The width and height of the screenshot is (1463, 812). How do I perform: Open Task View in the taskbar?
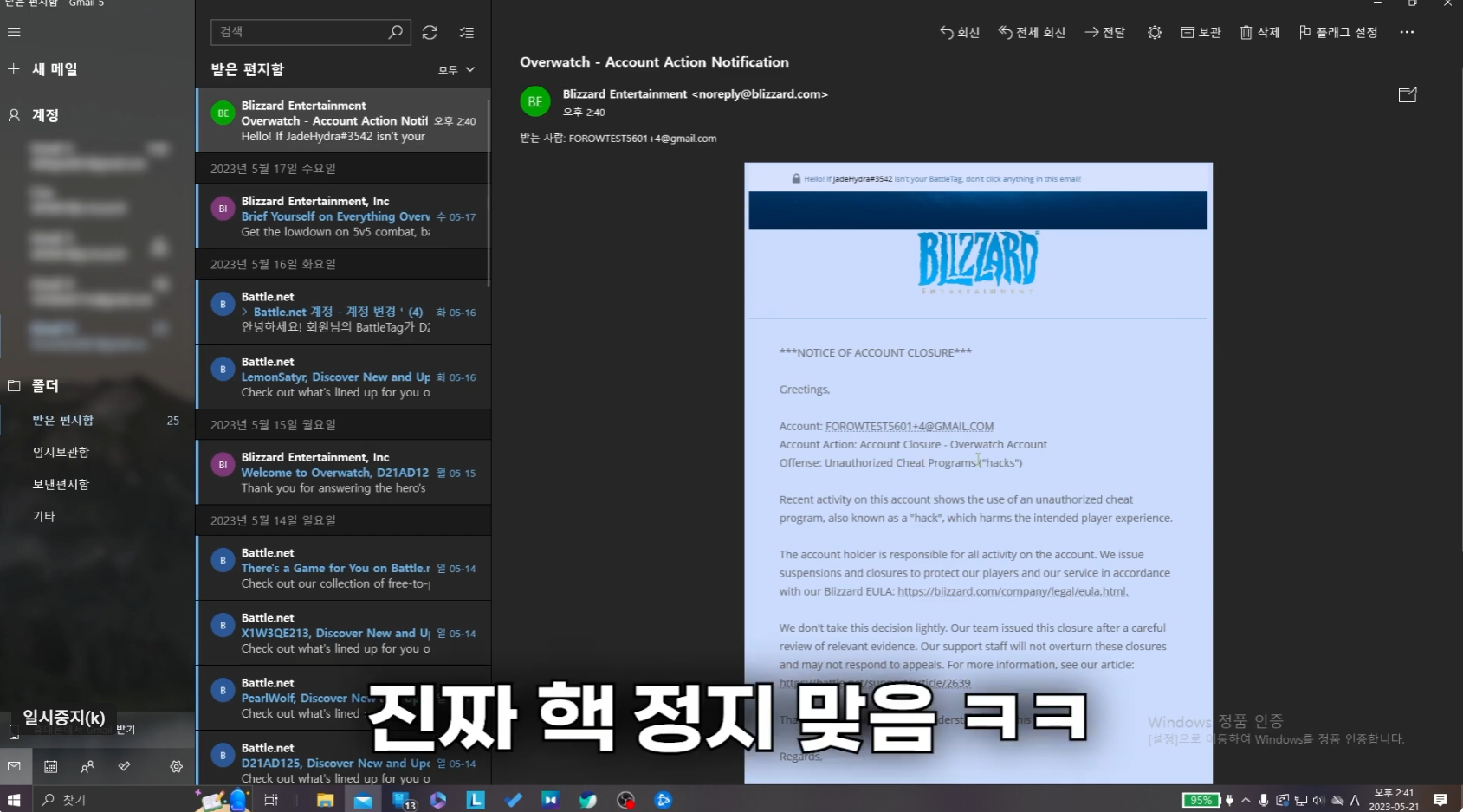tap(271, 800)
